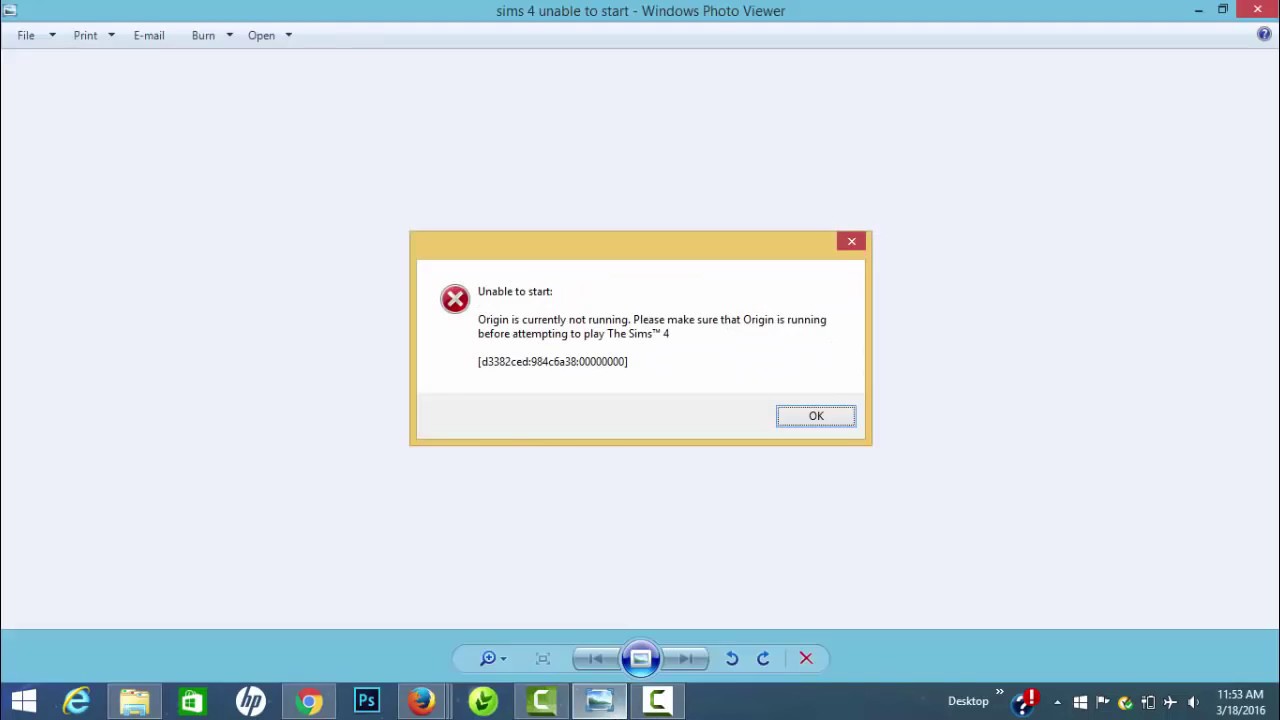Screen dimensions: 1280x720
Task: Expand the Burn dropdown arrow
Action: (229, 35)
